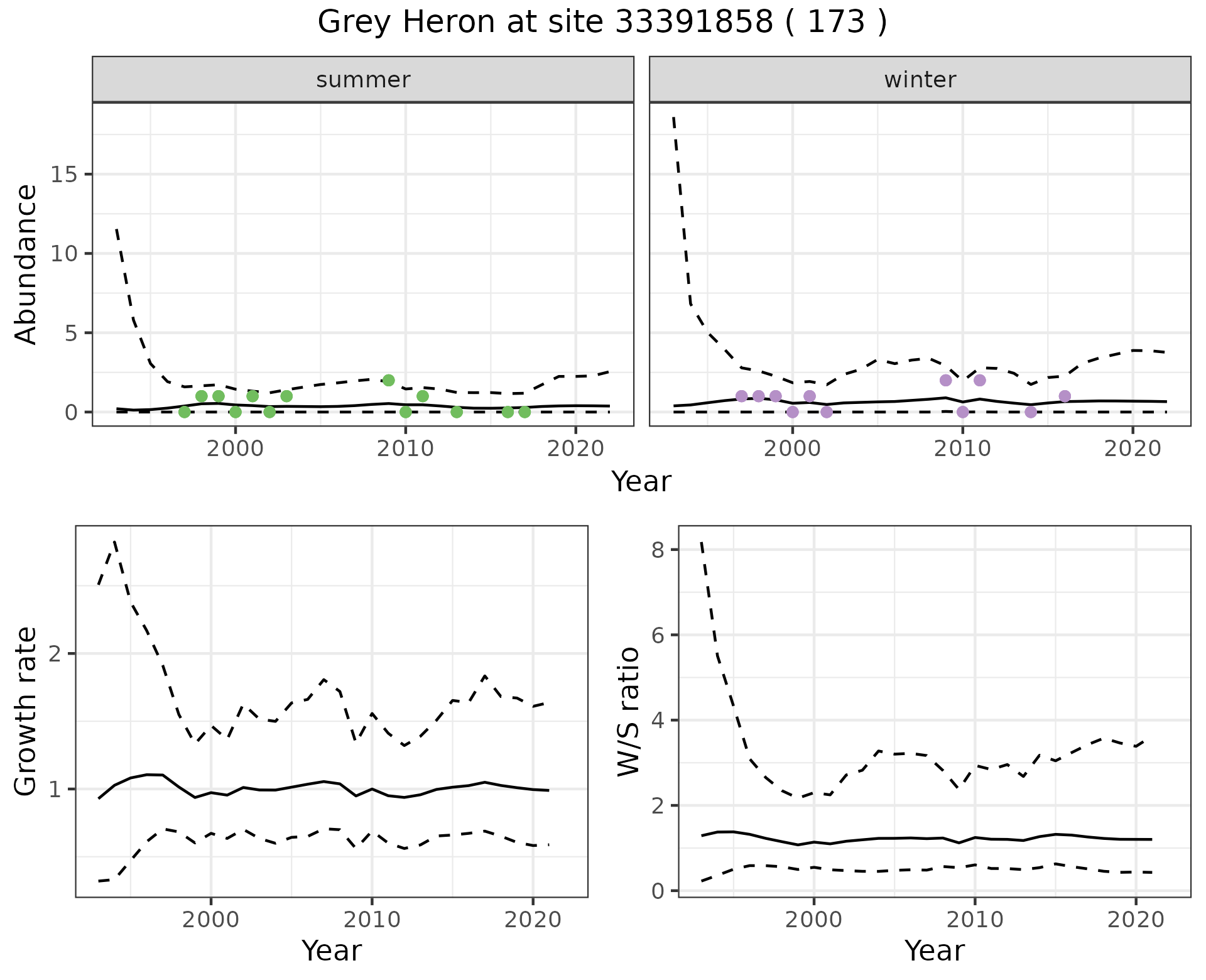The width and height of the screenshot is (1206, 980).
Task: Click the W/S ratio y-axis label
Action: point(629,711)
